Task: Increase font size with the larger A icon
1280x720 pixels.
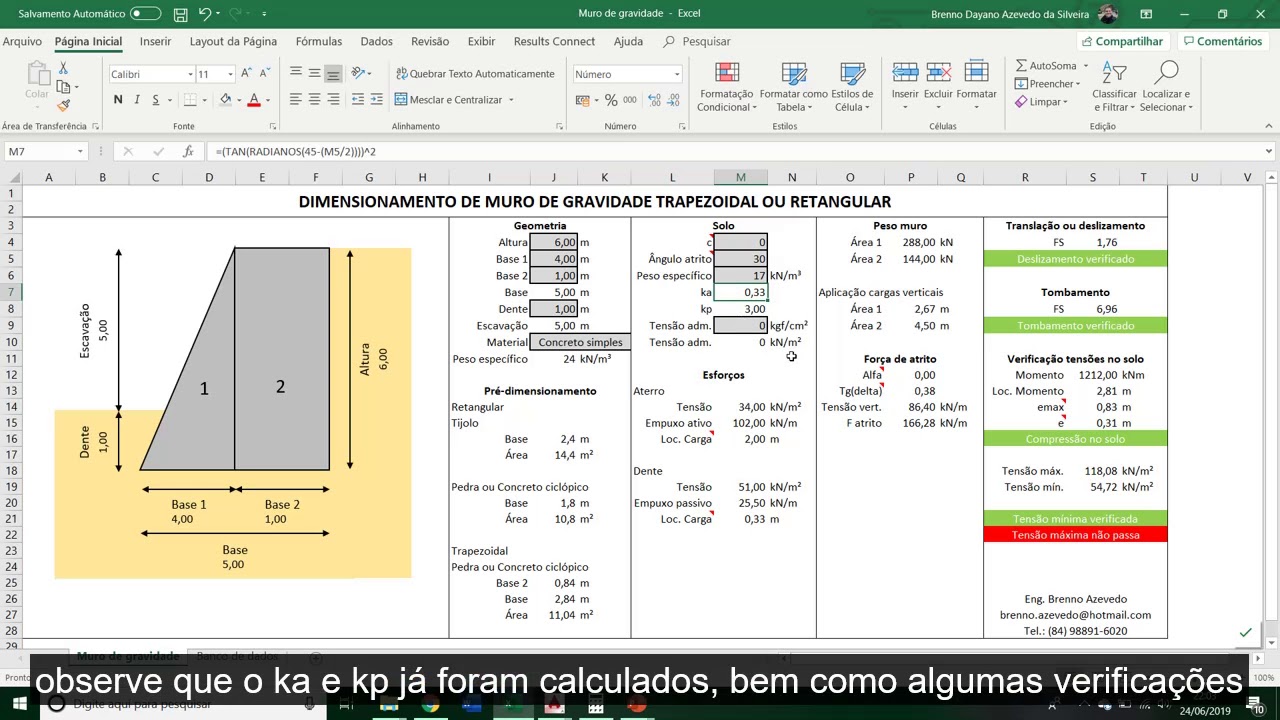Action: pos(248,74)
